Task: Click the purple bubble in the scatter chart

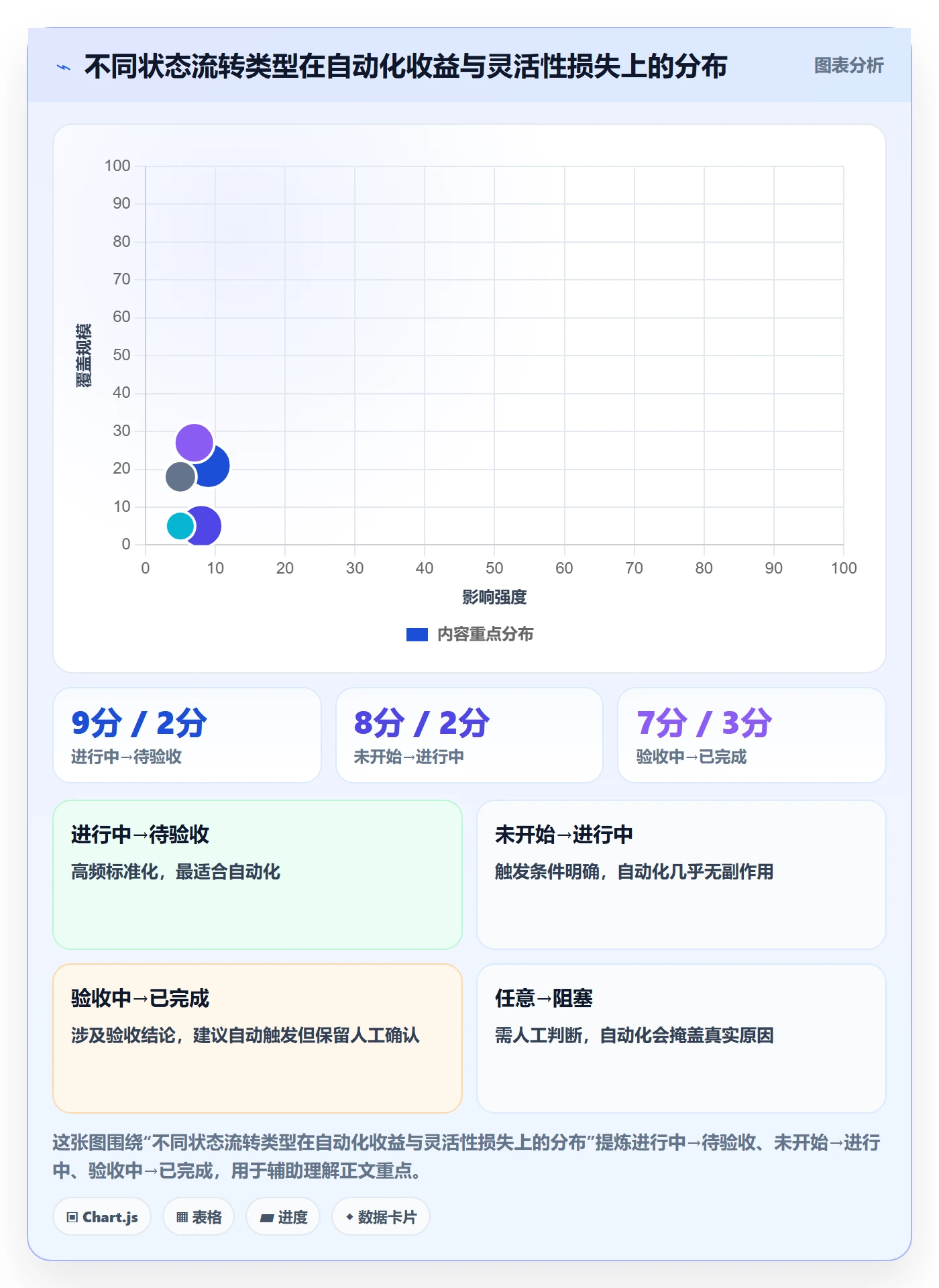Action: coord(195,443)
